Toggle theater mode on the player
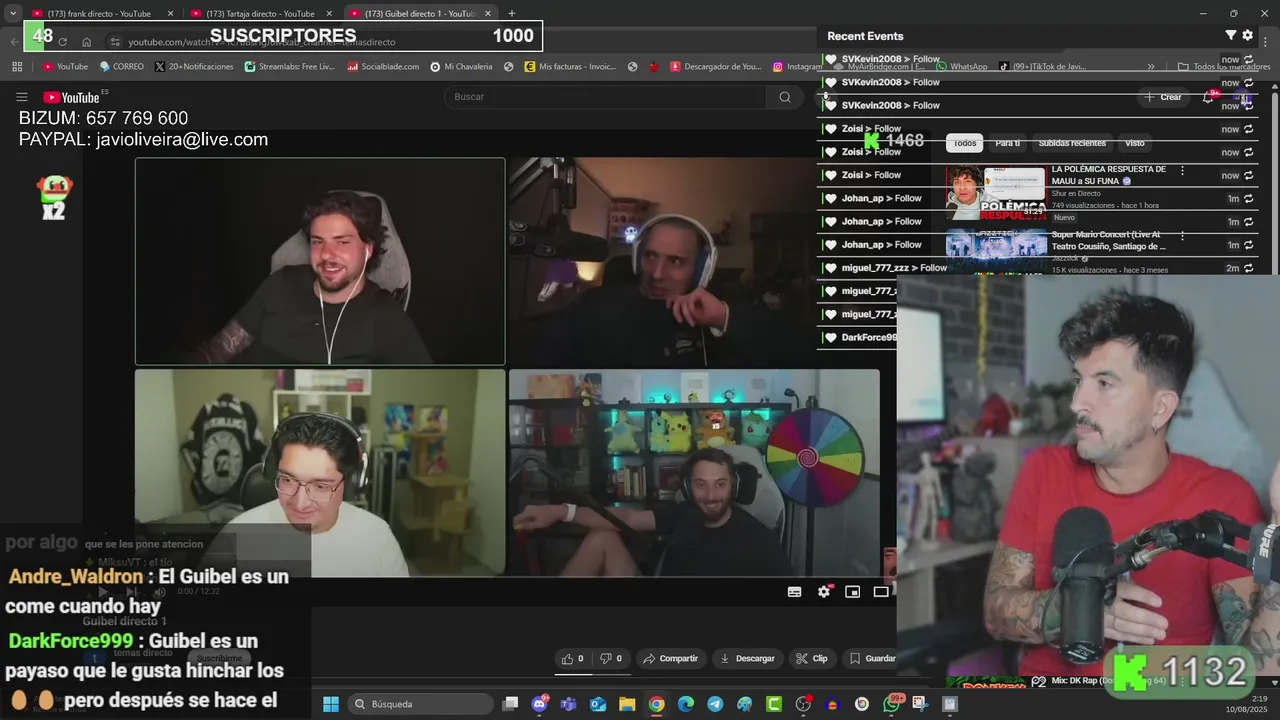 881,592
